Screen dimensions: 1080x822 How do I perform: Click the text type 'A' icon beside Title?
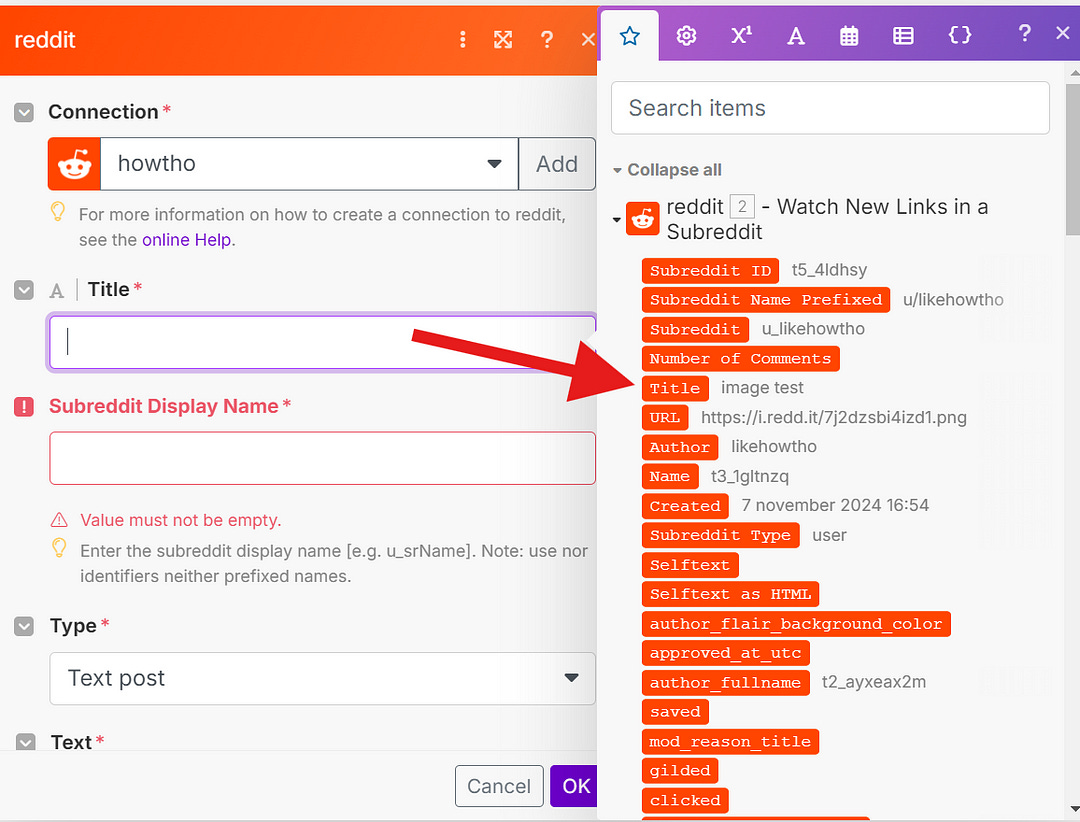coord(57,291)
